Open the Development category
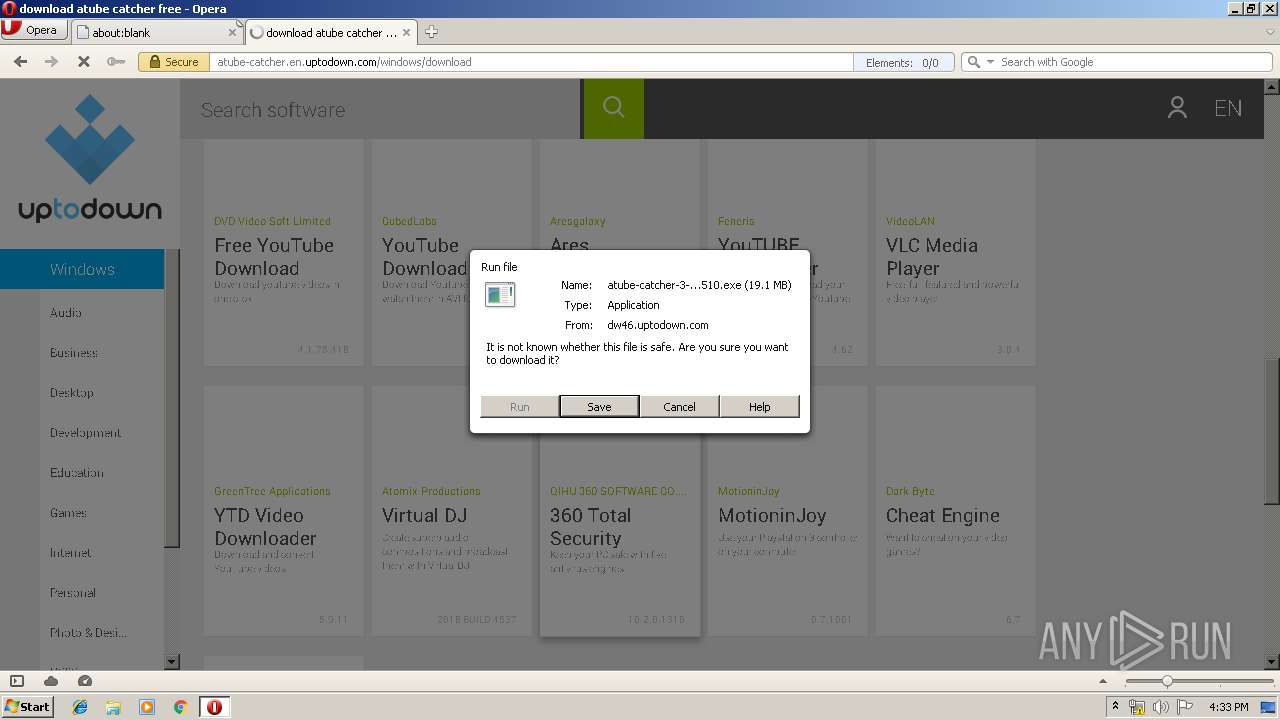 [86, 433]
